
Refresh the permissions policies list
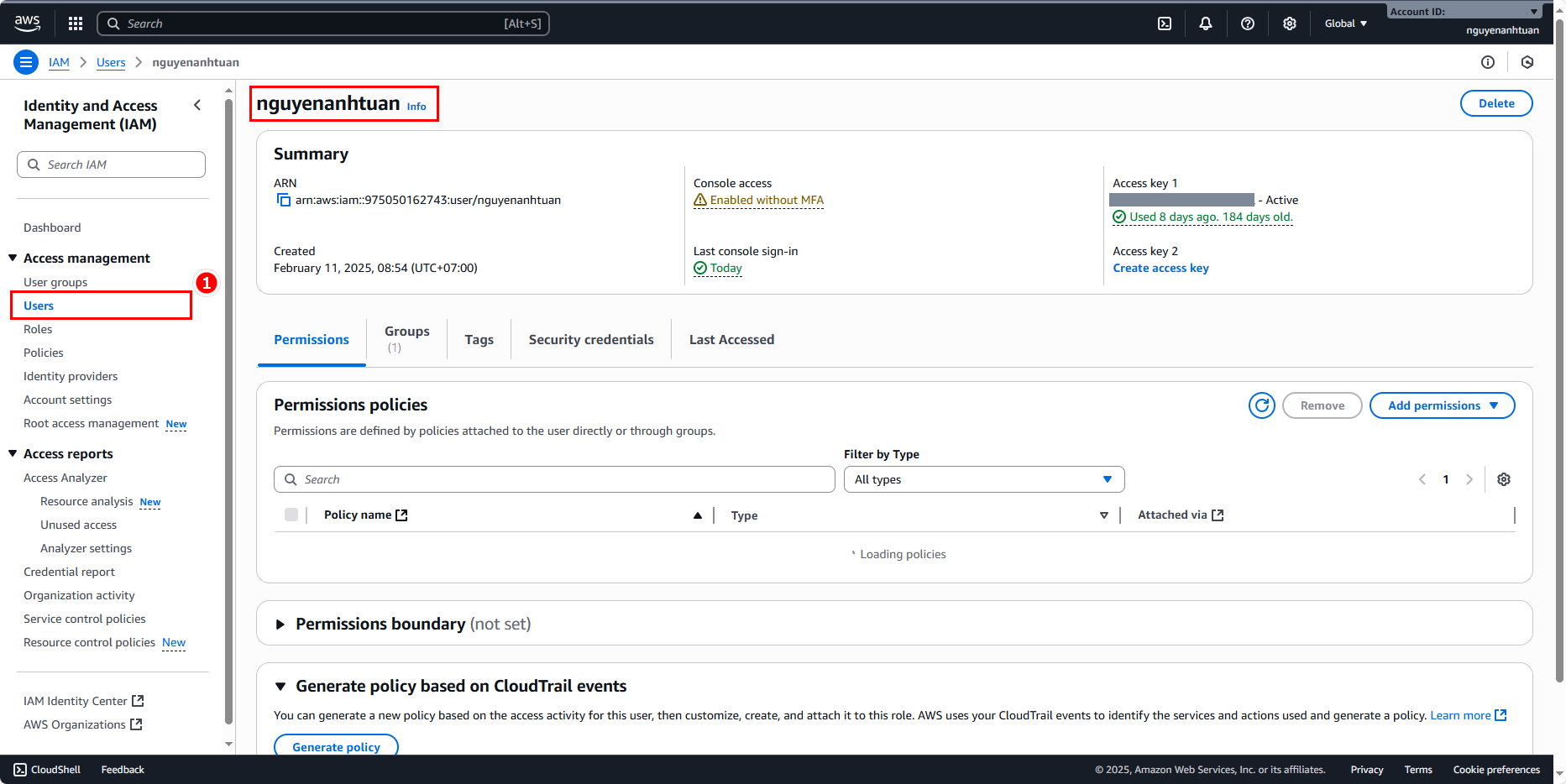[x=1261, y=405]
